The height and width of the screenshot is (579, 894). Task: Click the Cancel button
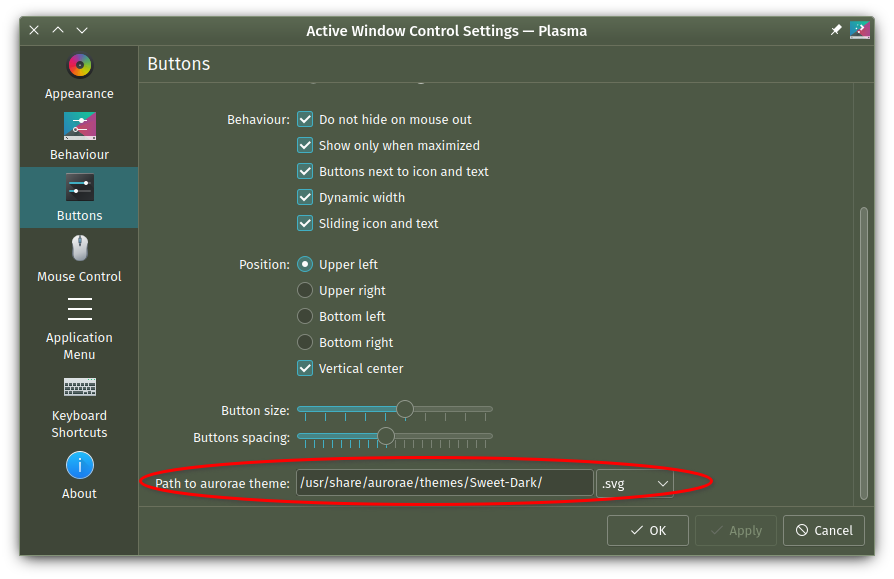pyautogui.click(x=824, y=531)
